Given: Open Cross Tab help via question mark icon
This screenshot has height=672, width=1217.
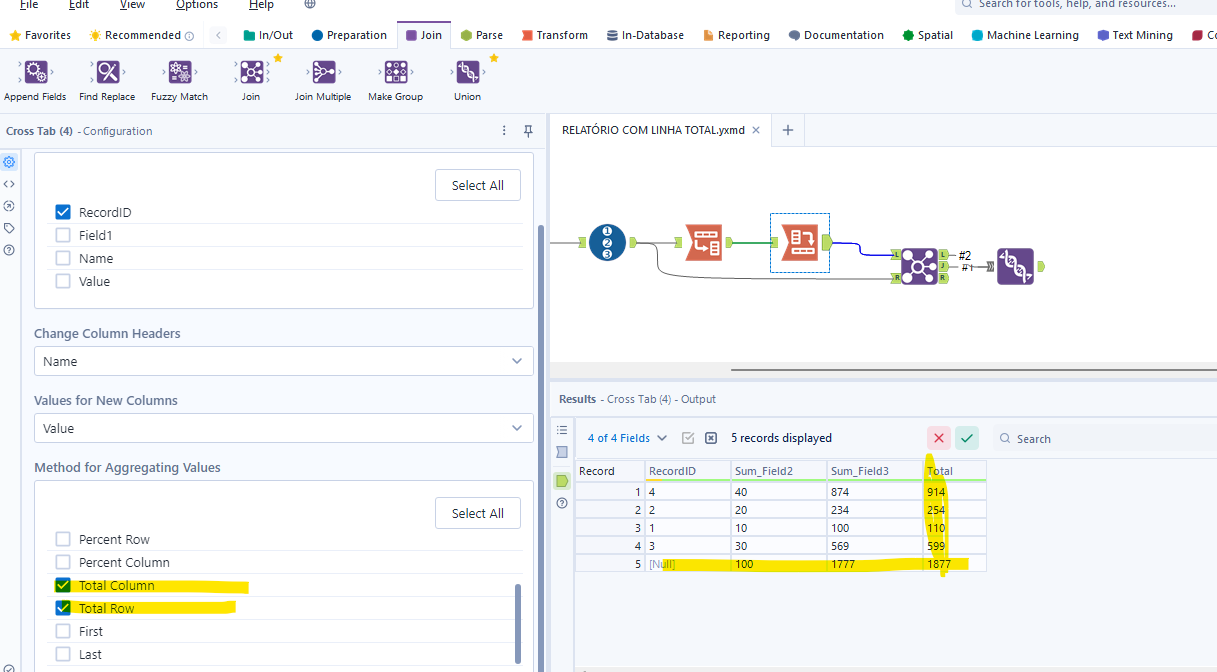Looking at the screenshot, I should coord(9,250).
